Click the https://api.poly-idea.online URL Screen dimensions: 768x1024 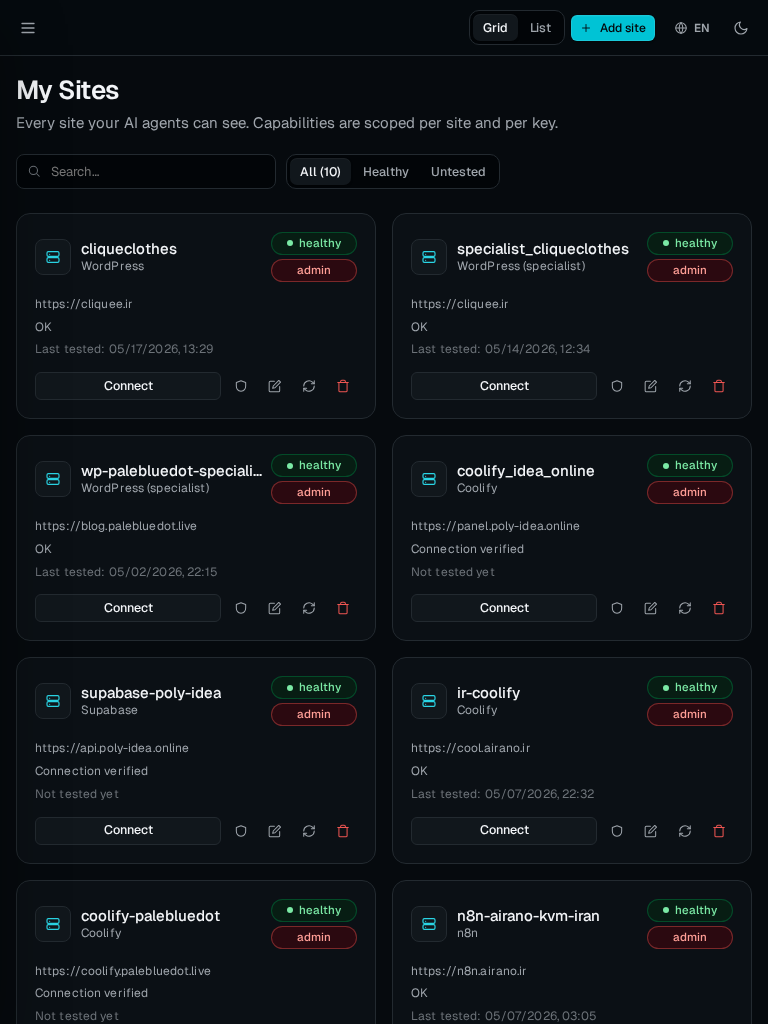pos(112,748)
